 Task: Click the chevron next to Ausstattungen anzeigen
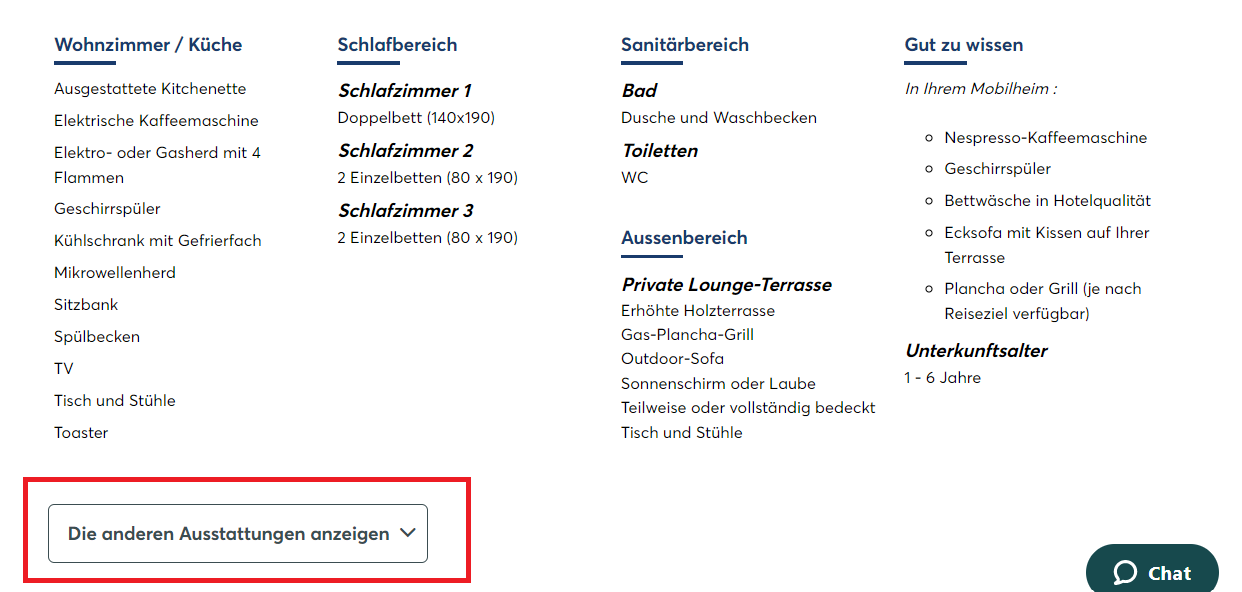tap(407, 533)
